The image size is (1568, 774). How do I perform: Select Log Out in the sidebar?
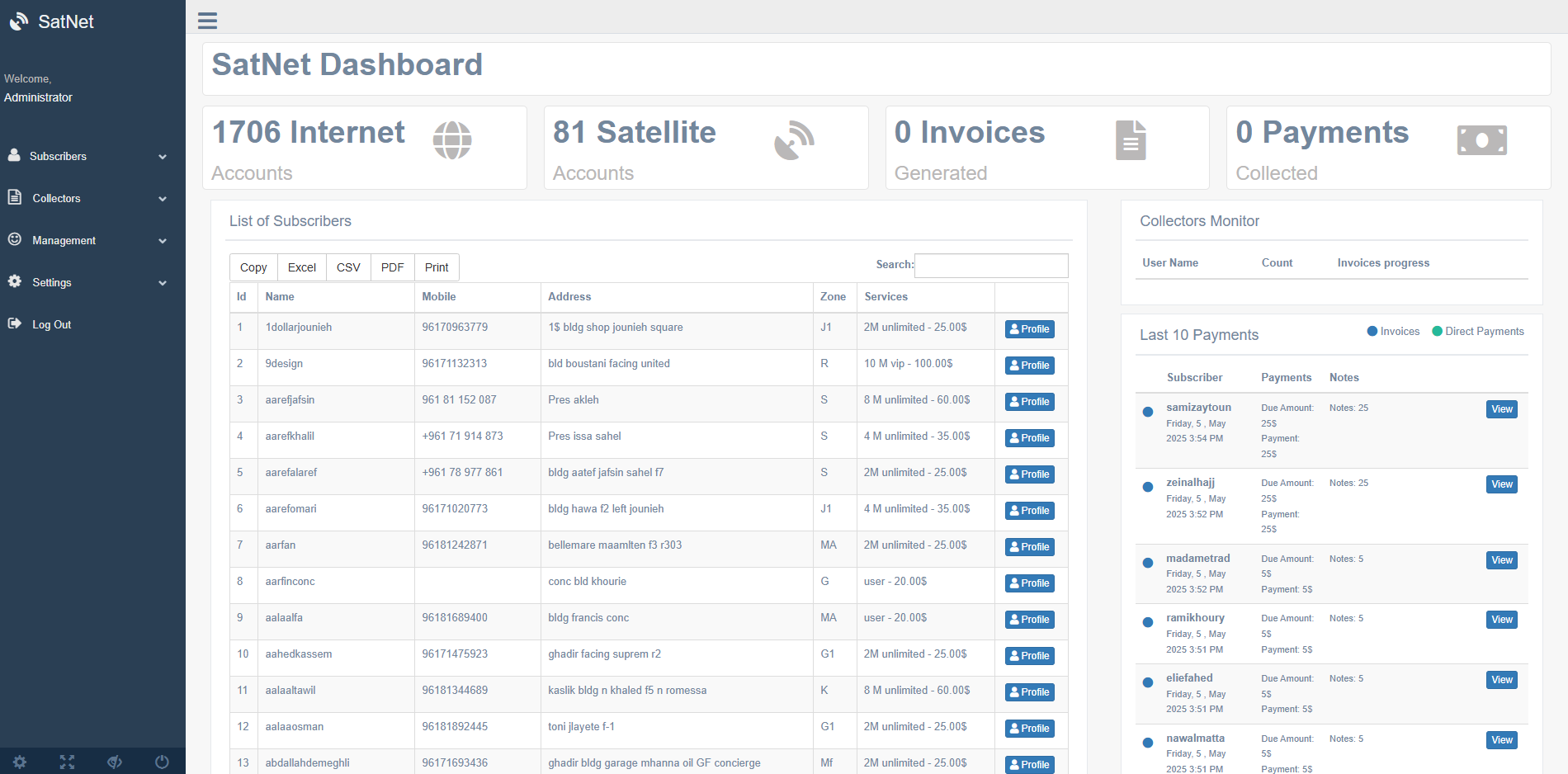point(51,324)
